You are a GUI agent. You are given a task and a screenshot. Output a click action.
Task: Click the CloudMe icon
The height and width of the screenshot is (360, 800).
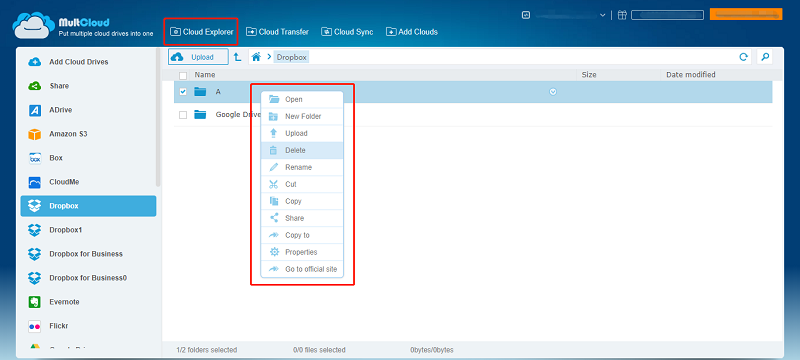point(34,182)
